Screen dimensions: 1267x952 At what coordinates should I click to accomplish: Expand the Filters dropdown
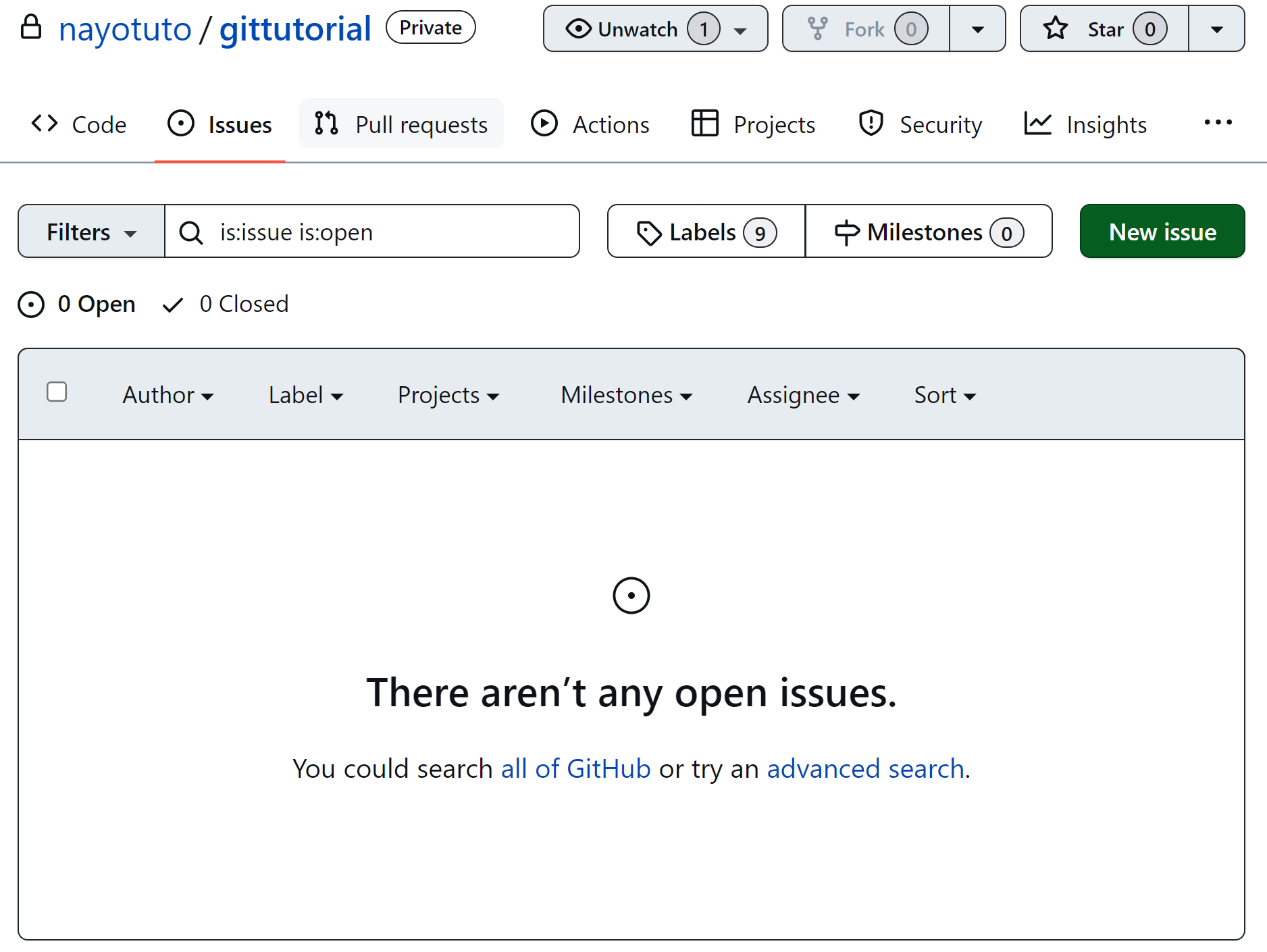[x=92, y=232]
